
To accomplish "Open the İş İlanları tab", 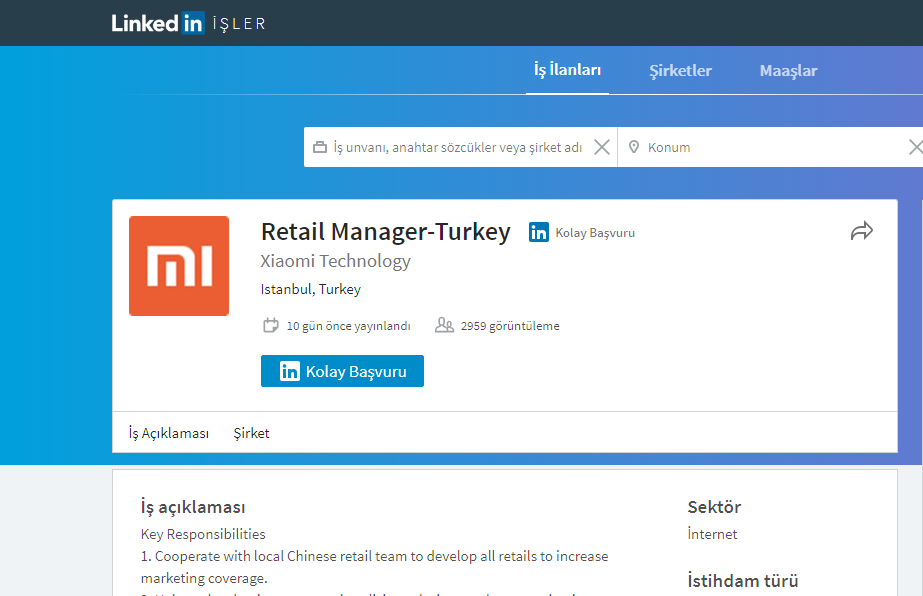I will click(x=567, y=70).
